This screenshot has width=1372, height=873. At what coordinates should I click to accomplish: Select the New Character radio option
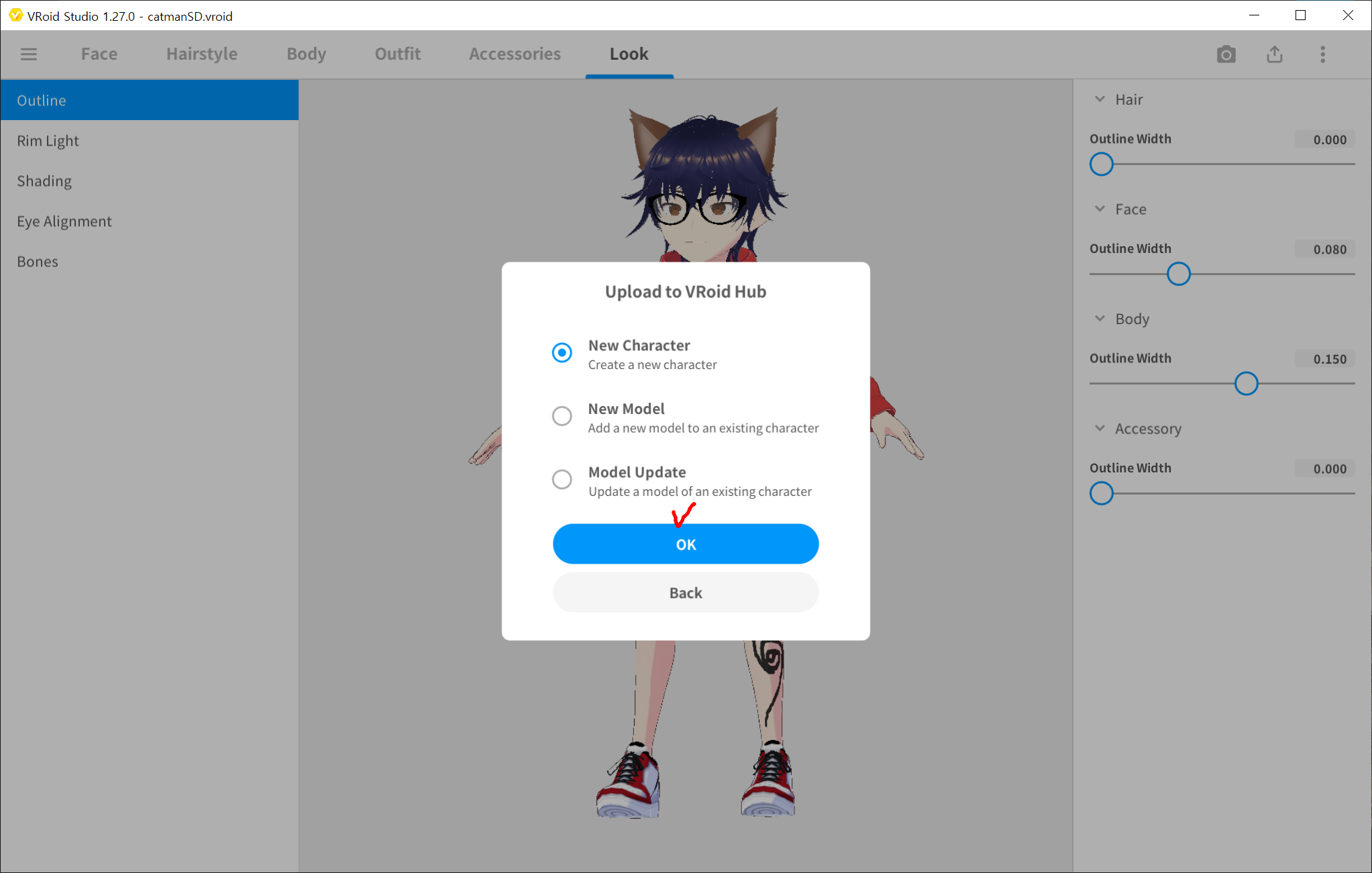coord(562,353)
